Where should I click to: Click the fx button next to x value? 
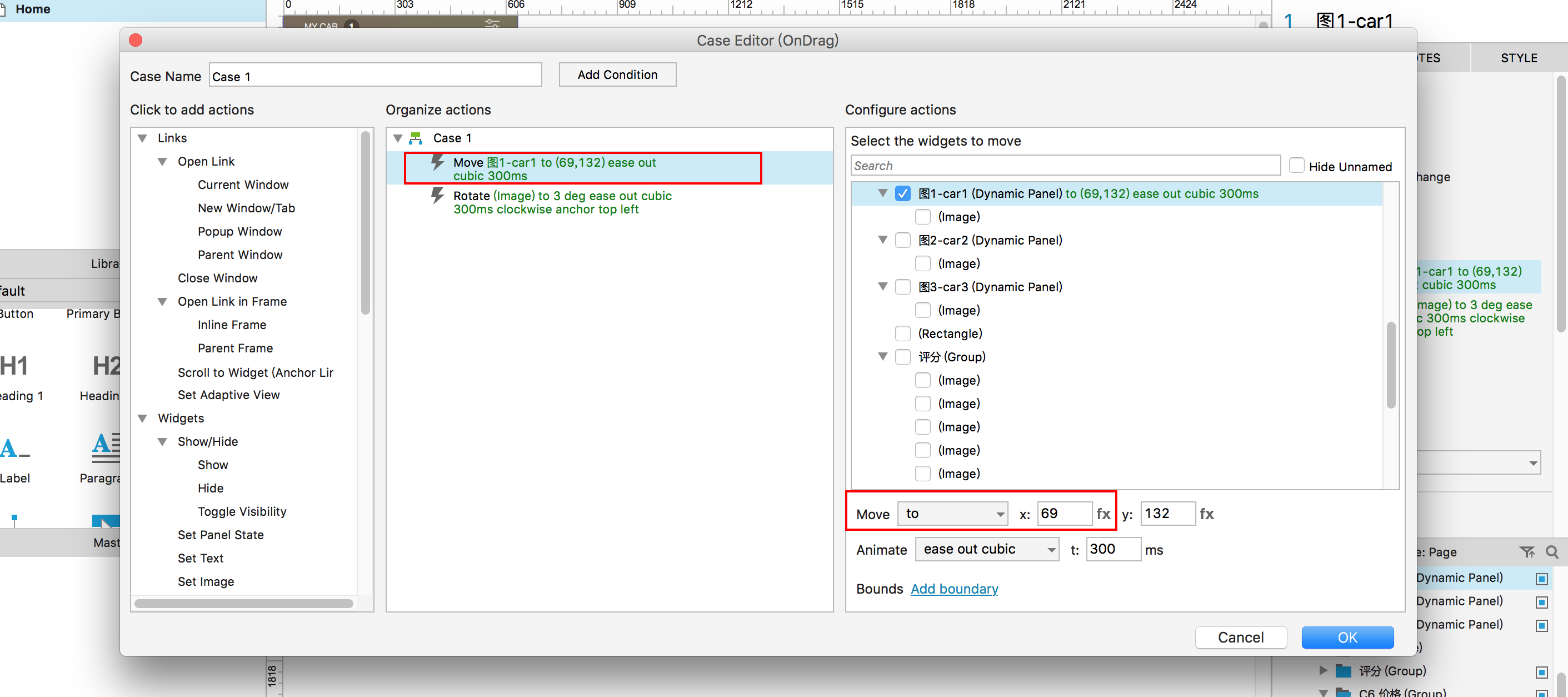pos(1103,514)
